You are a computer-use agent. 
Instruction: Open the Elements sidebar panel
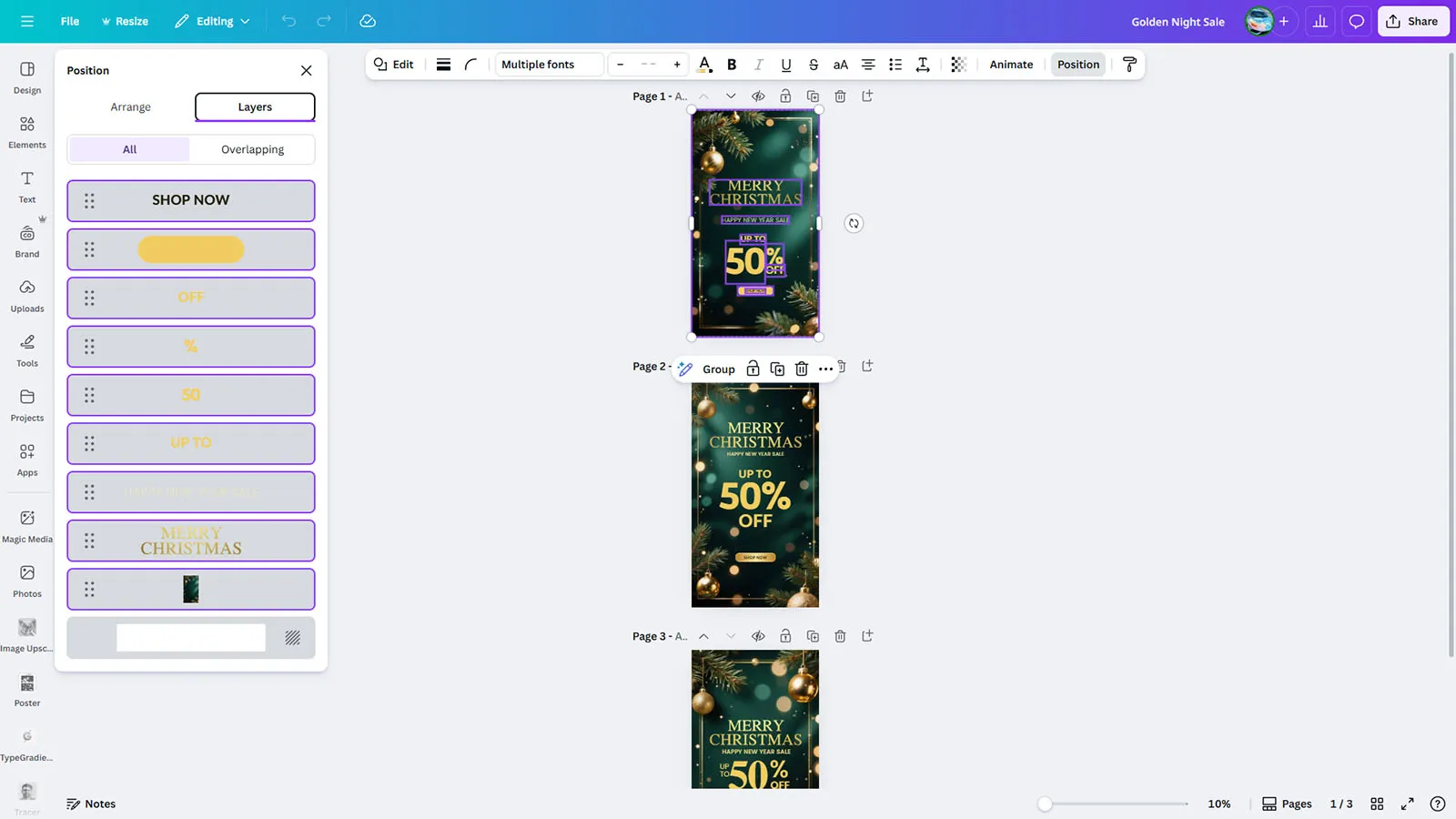27,132
